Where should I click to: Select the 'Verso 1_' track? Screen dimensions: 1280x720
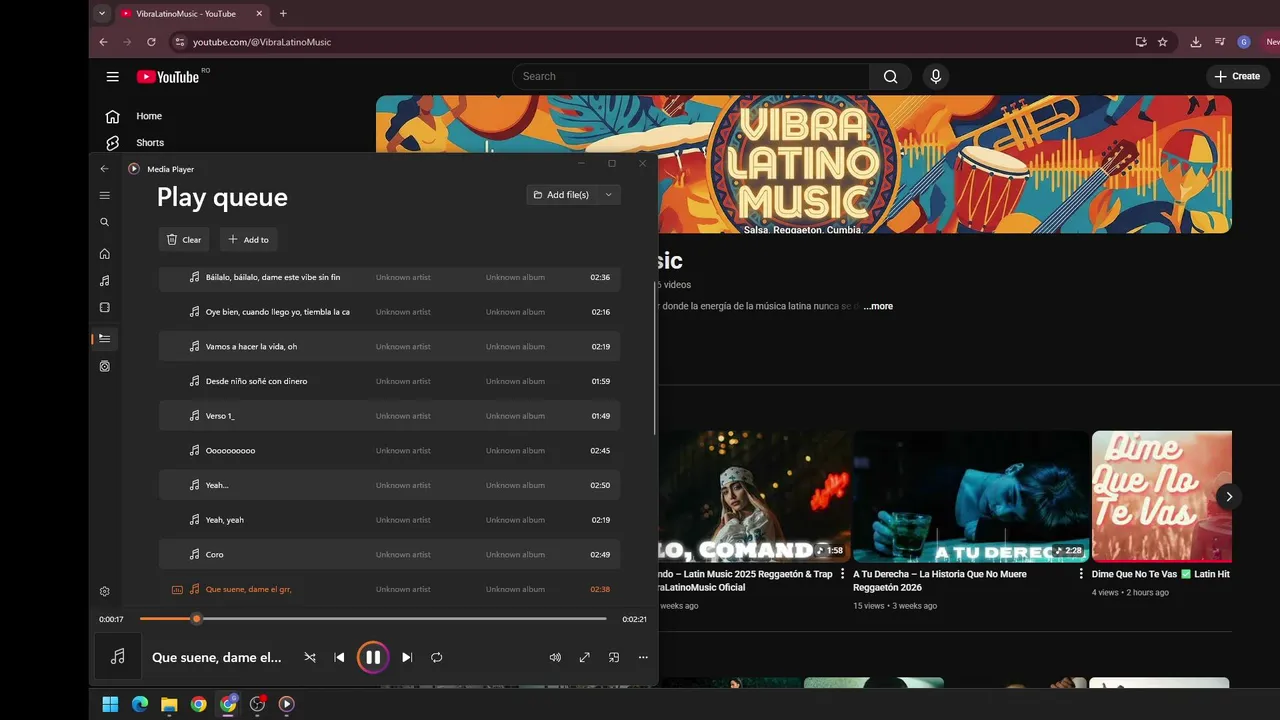tap(389, 416)
